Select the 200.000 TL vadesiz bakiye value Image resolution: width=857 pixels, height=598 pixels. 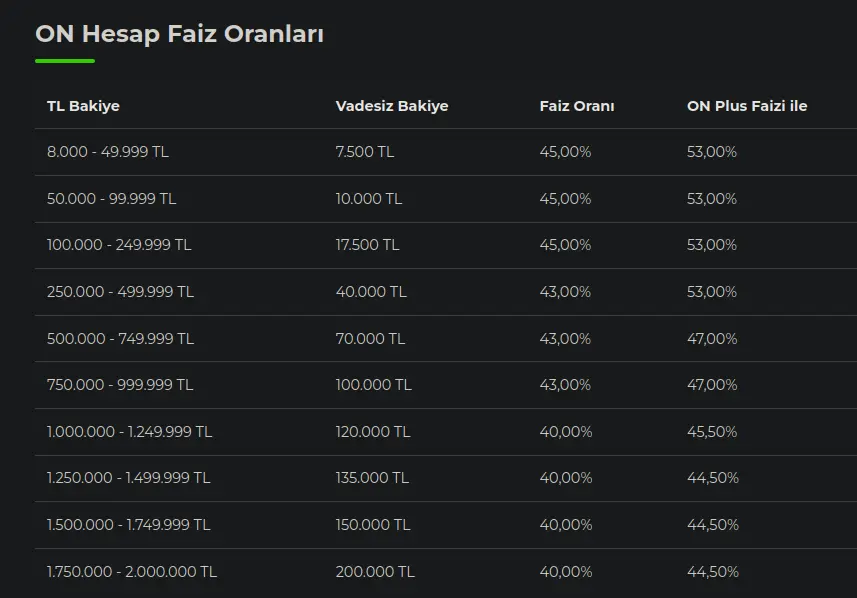(x=375, y=572)
